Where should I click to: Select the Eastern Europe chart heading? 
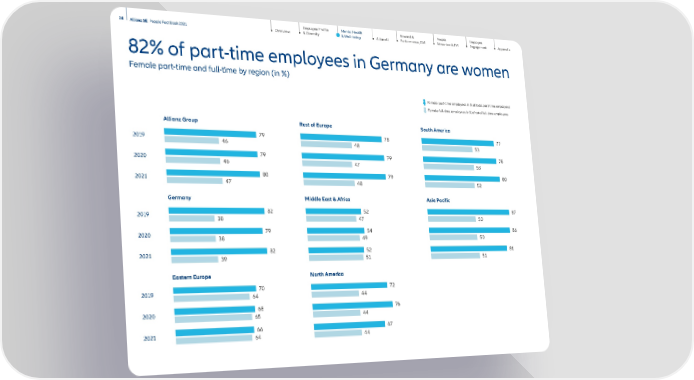point(192,277)
